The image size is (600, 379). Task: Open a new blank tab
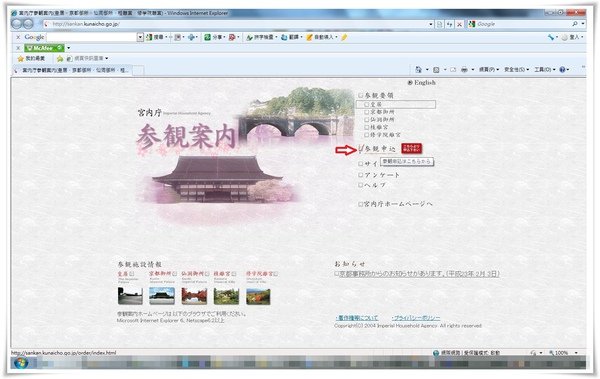[138, 70]
